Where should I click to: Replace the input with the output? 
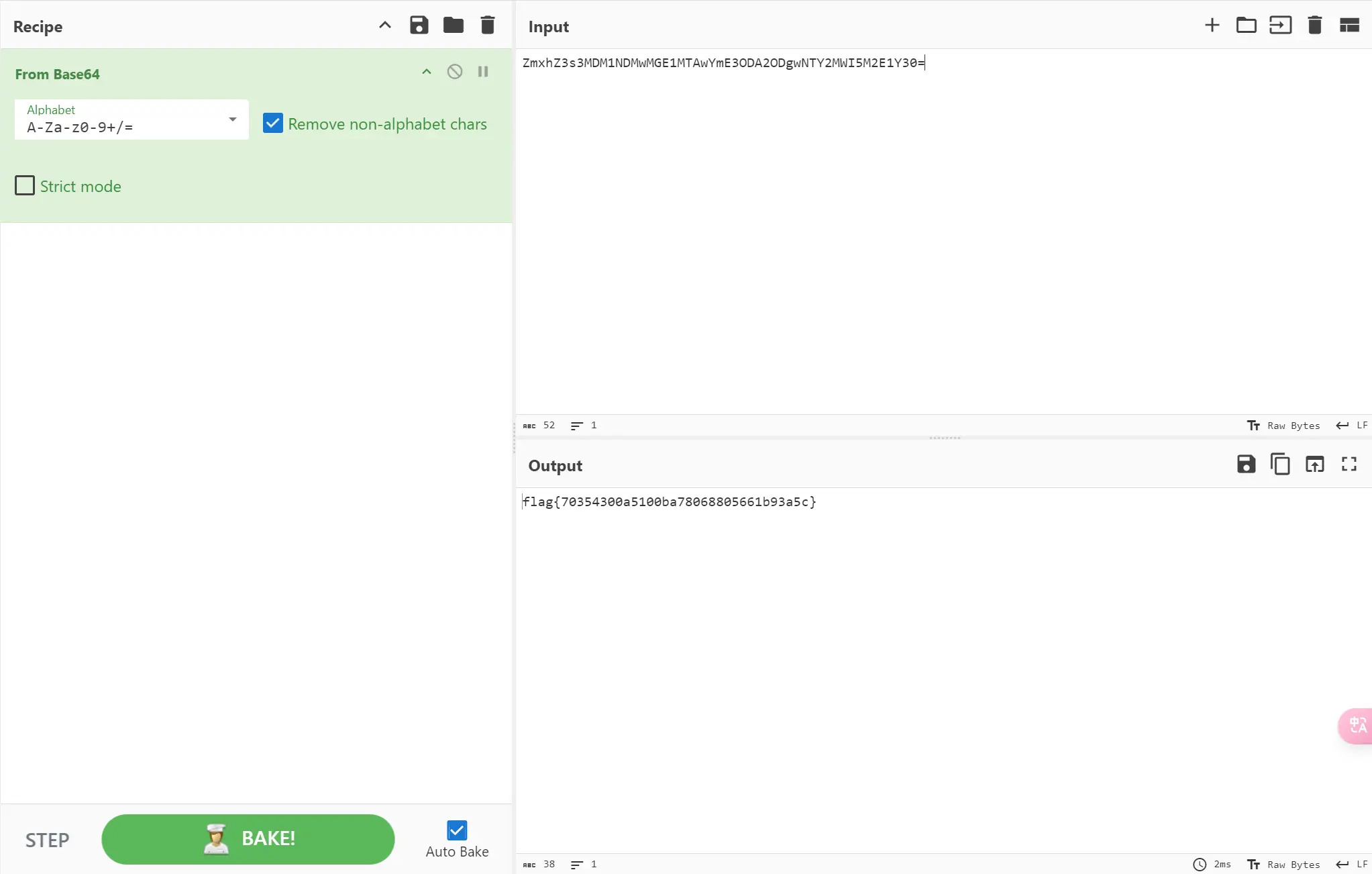[x=1314, y=464]
